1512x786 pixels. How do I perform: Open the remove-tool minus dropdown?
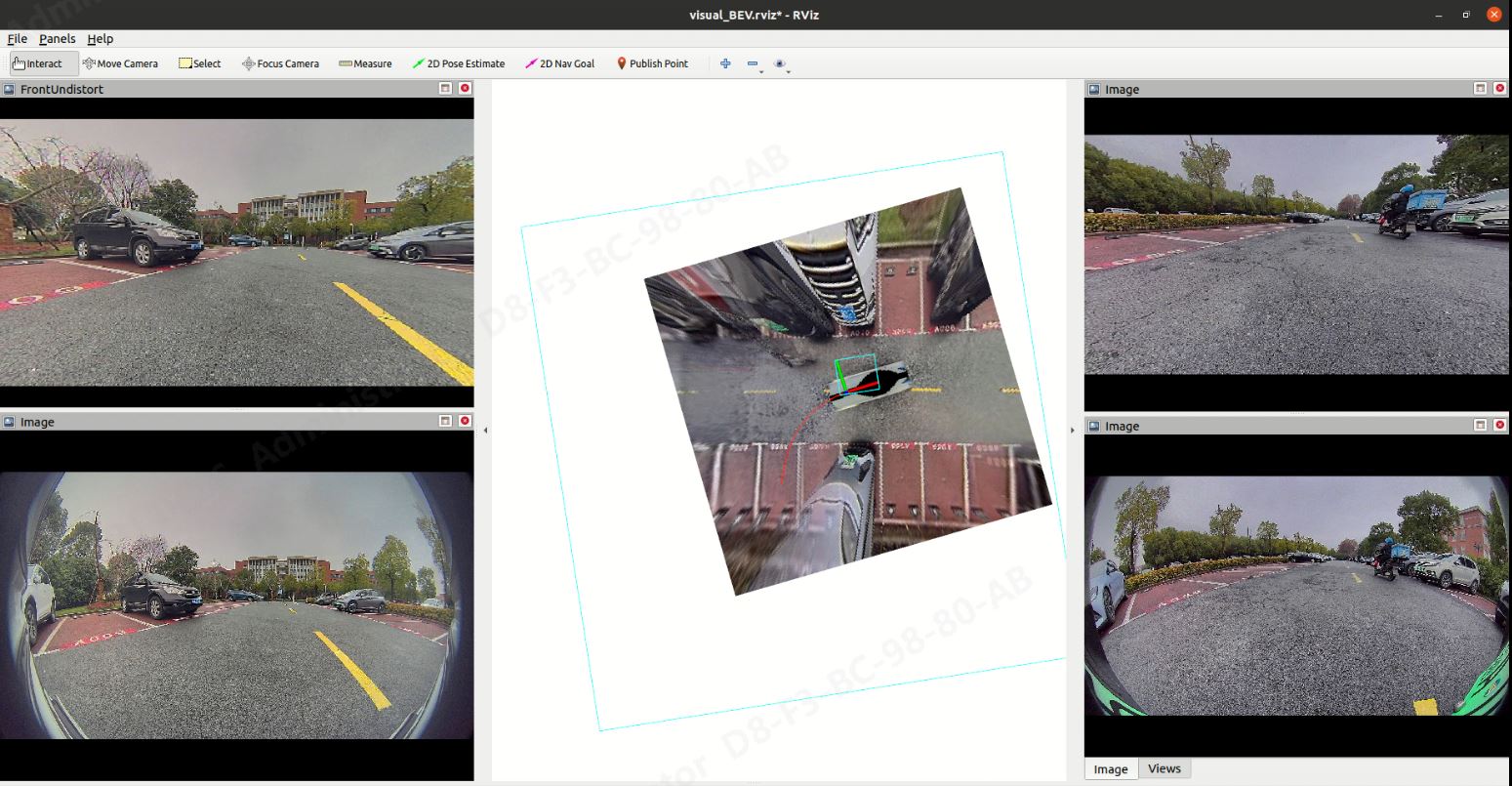754,64
